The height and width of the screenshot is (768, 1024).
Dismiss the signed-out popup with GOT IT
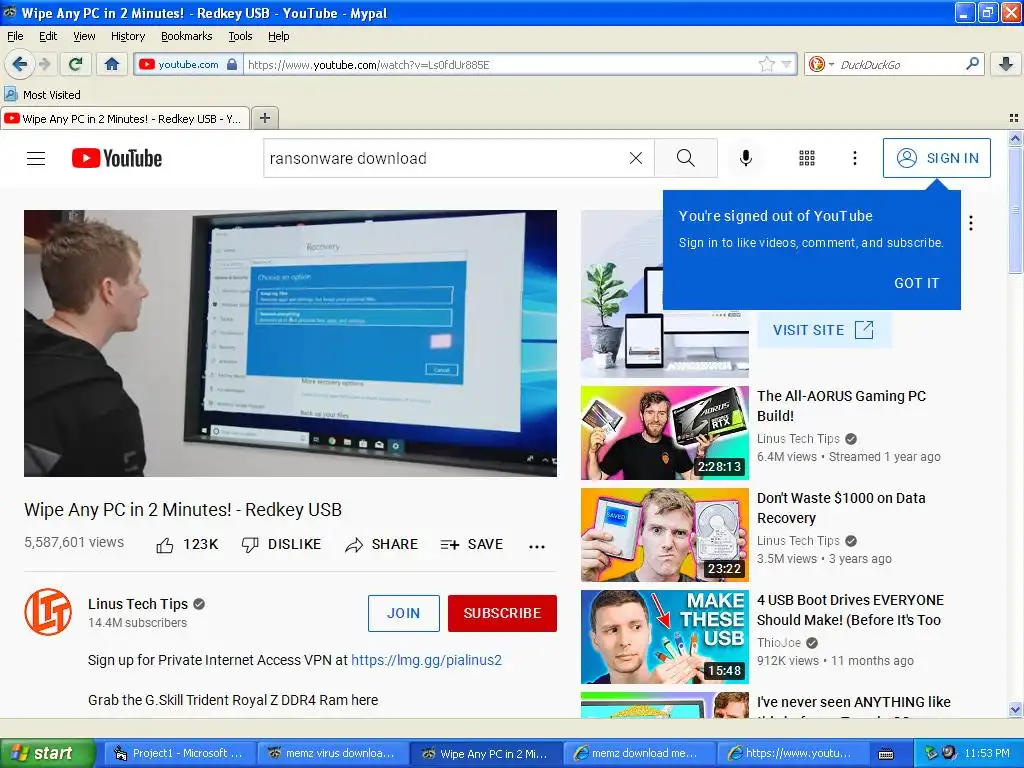pos(916,283)
